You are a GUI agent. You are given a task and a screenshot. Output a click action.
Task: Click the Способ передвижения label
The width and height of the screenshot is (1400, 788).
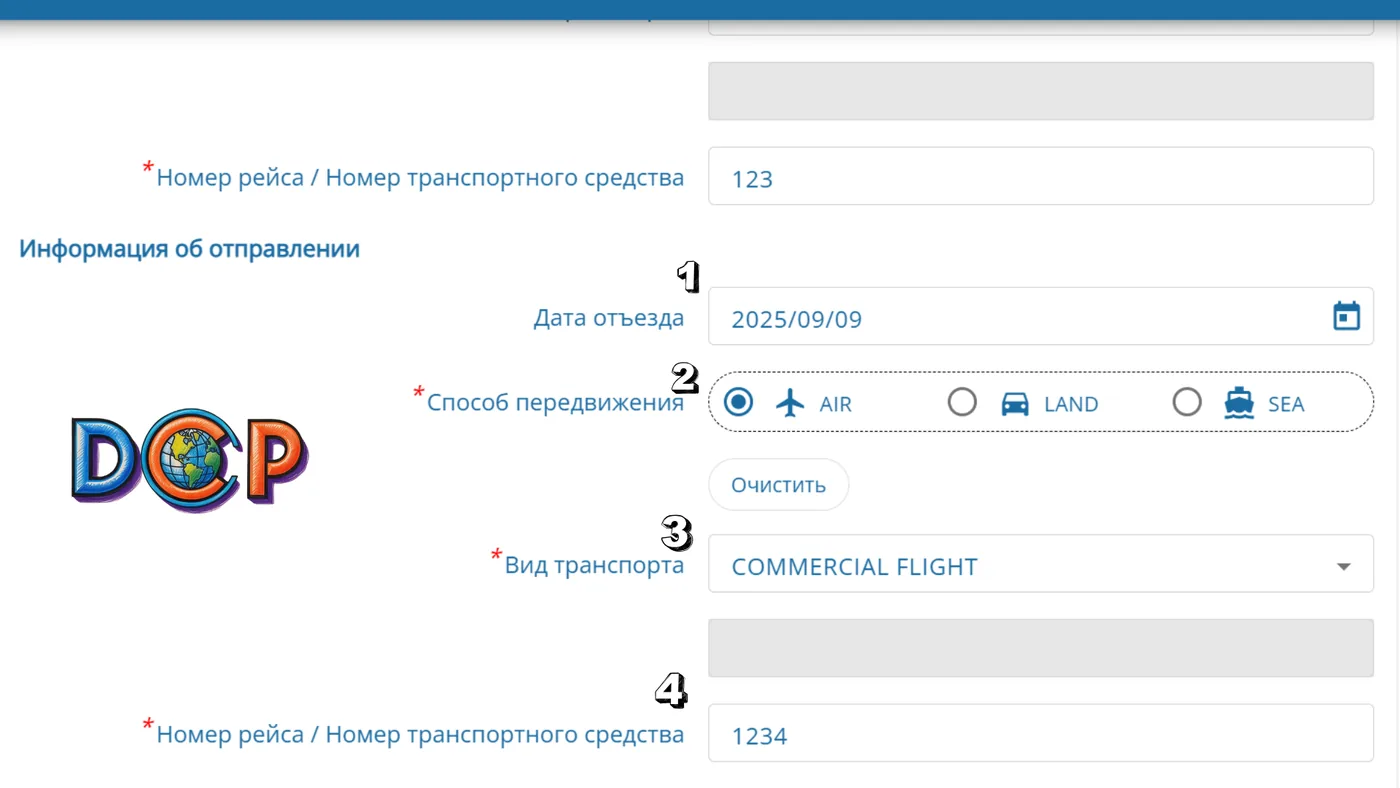[x=555, y=402]
